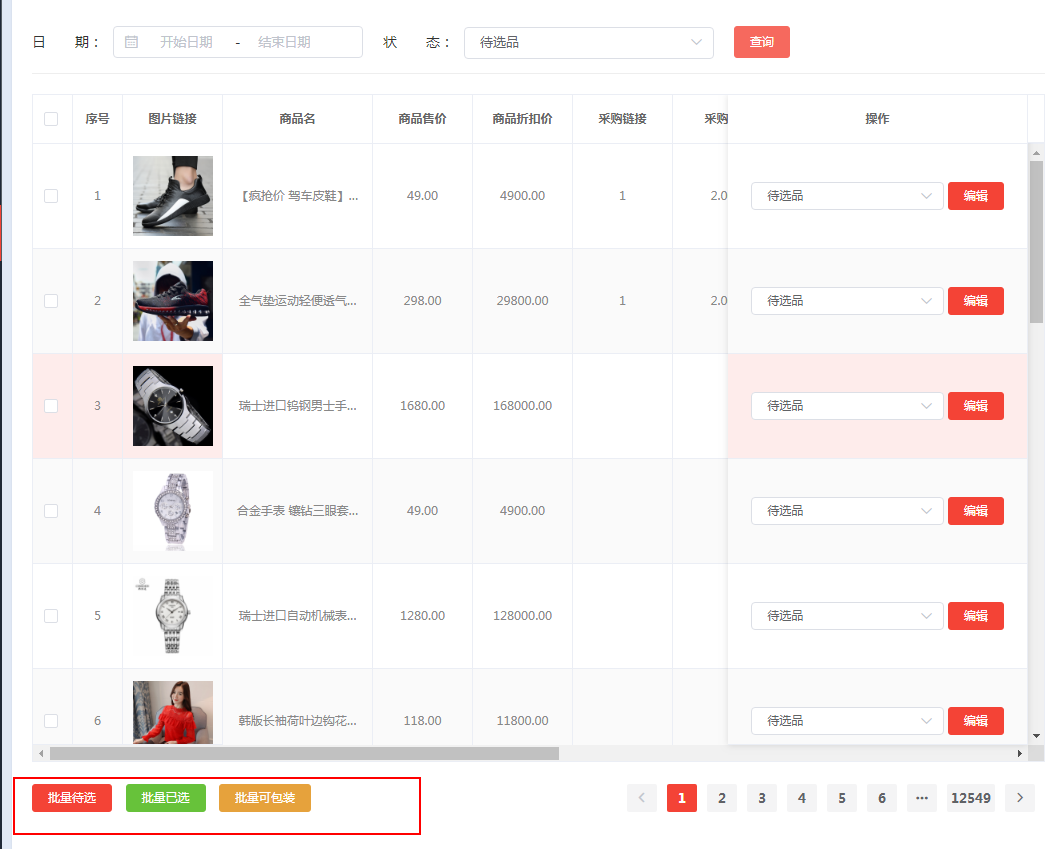Go to page 6
1059x849 pixels.
882,798
